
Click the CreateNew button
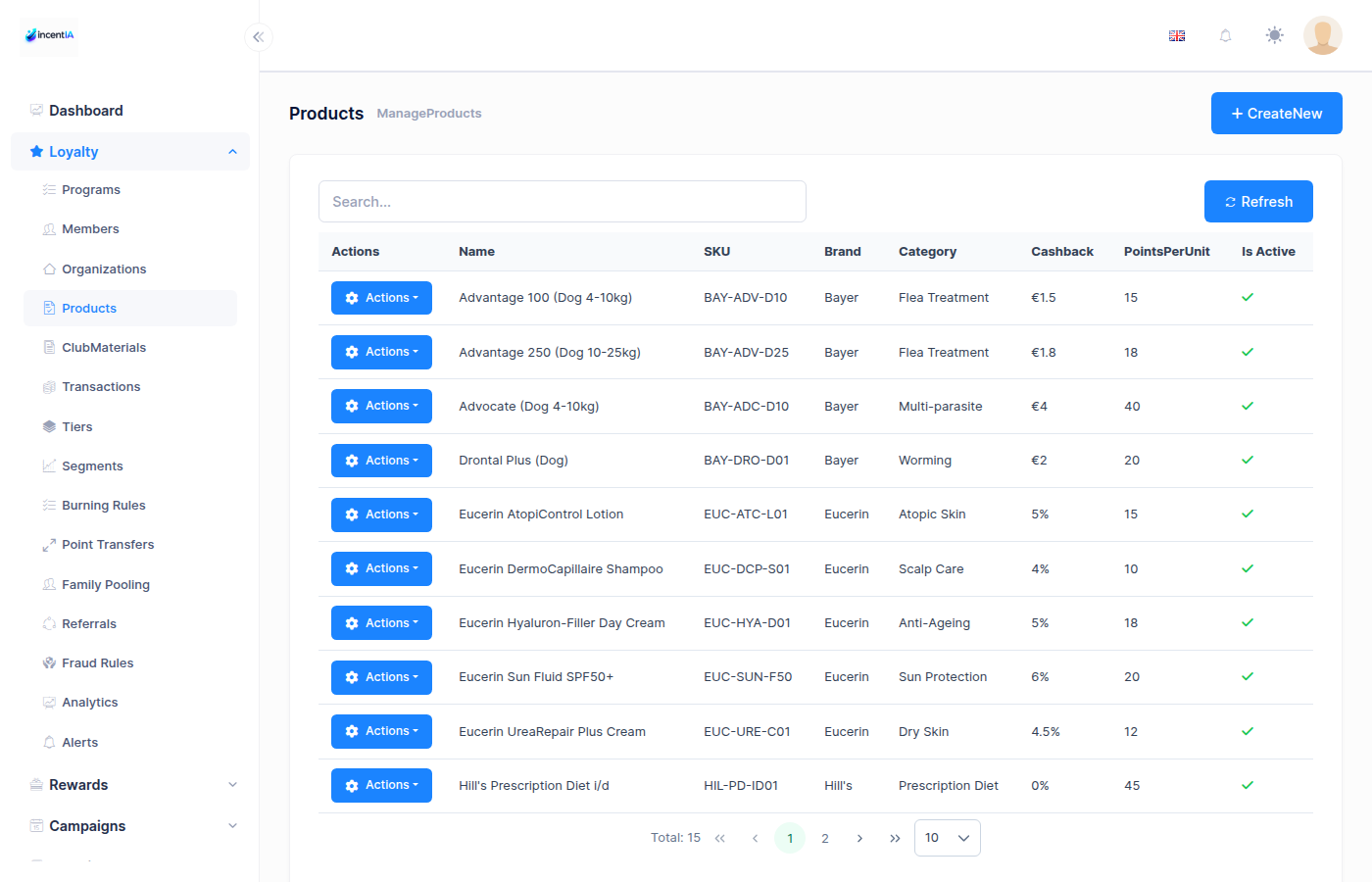(1276, 114)
